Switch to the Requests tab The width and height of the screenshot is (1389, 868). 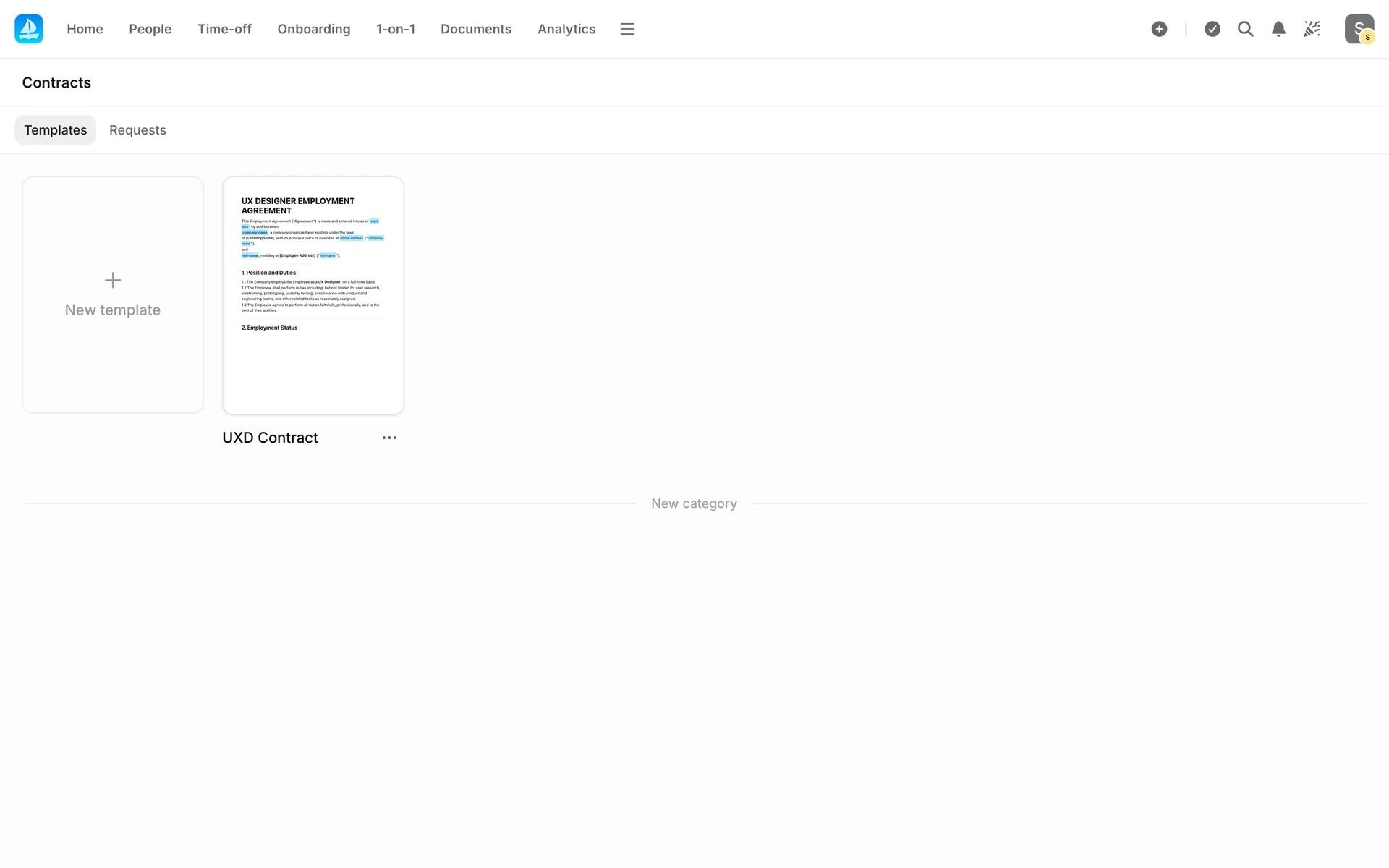point(137,130)
